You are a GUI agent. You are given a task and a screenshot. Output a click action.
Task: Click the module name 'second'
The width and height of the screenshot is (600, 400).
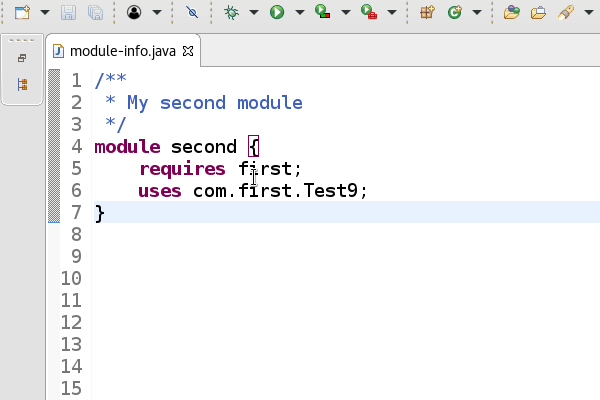[x=204, y=147]
